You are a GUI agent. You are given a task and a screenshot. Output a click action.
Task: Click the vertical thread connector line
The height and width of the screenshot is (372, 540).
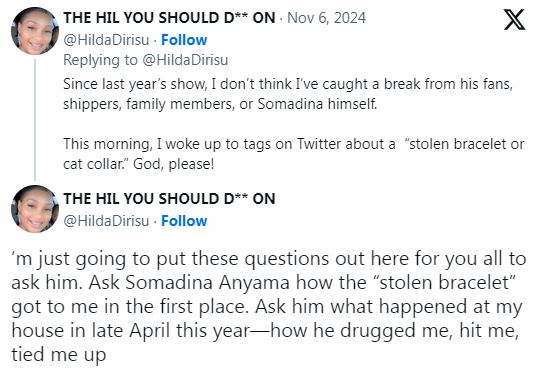click(x=35, y=120)
